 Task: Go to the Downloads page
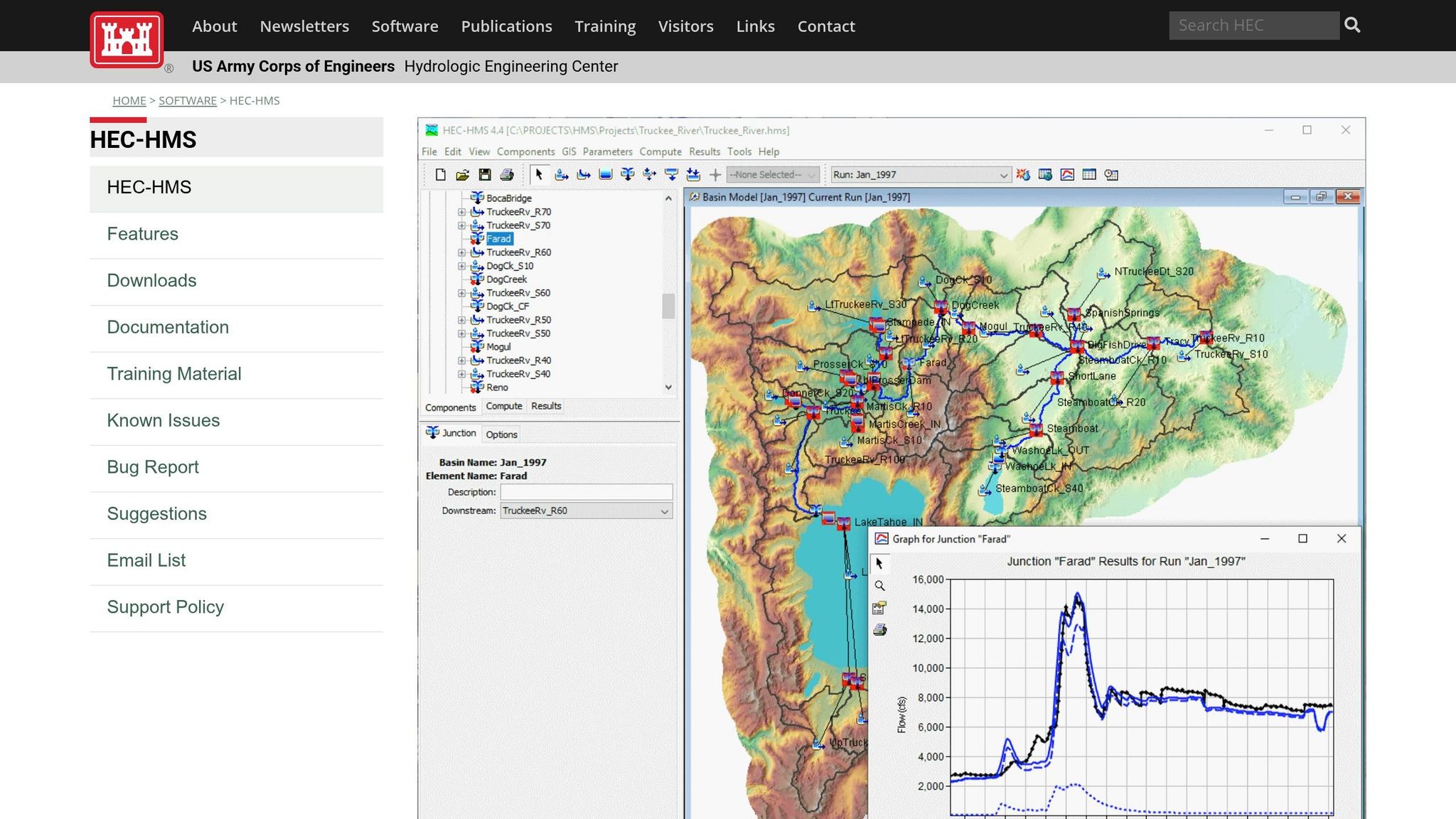(152, 281)
